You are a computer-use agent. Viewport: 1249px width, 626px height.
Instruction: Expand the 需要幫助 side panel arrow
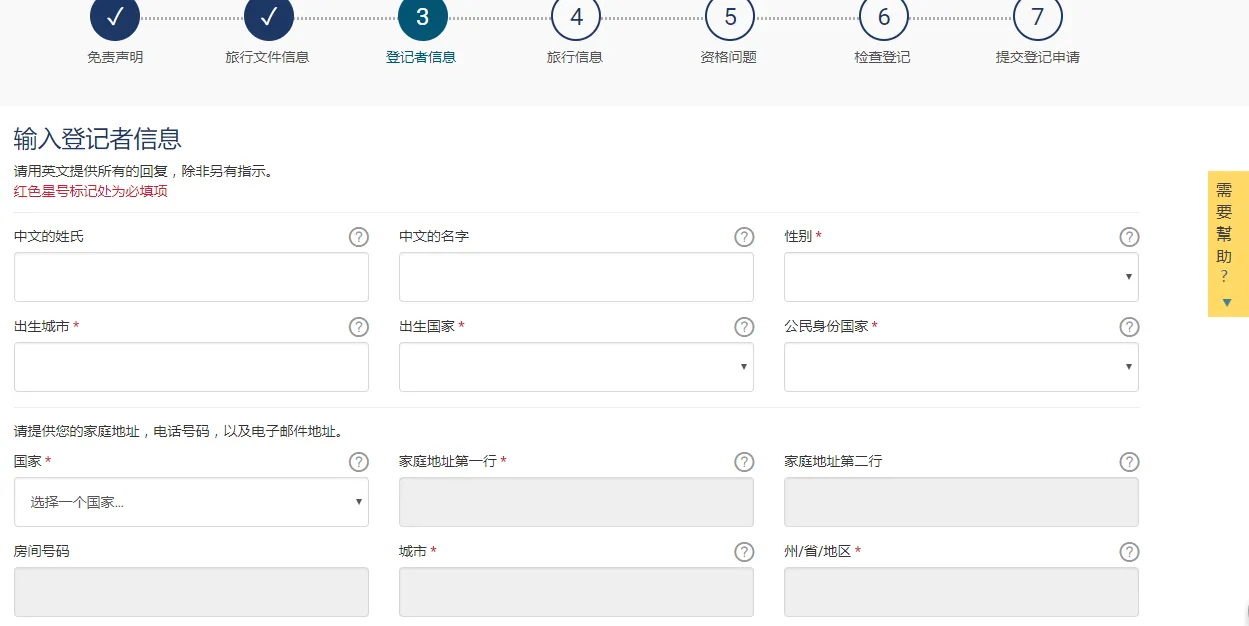(x=1227, y=302)
